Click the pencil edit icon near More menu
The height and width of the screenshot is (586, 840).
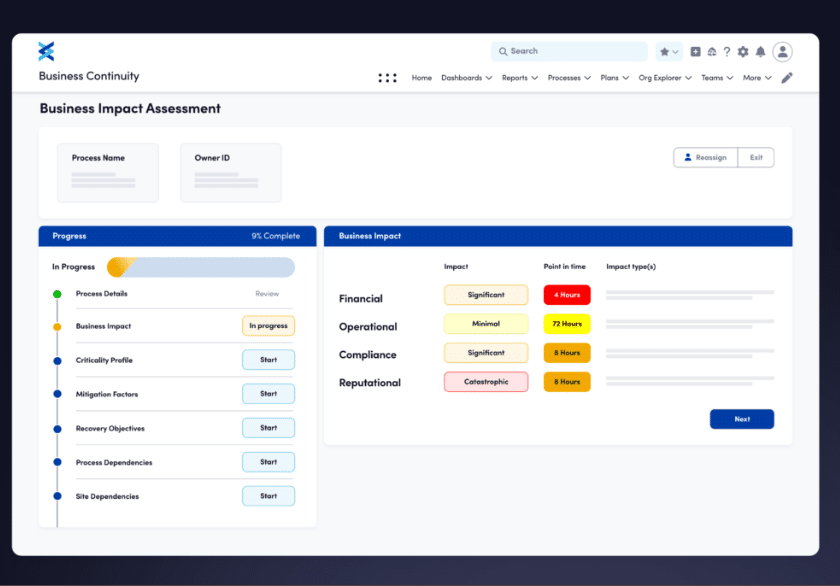tap(787, 77)
